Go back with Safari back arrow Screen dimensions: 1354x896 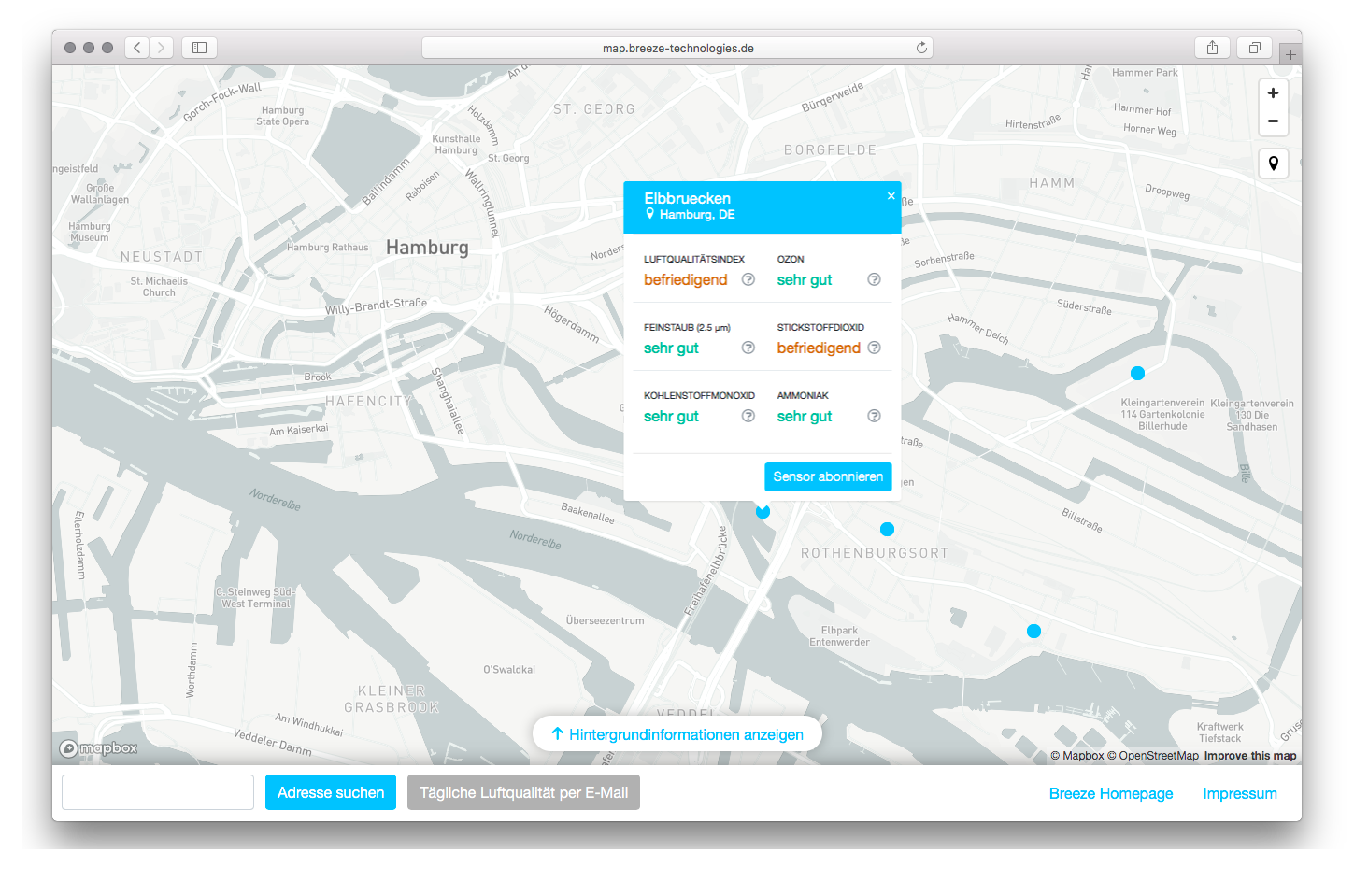137,48
